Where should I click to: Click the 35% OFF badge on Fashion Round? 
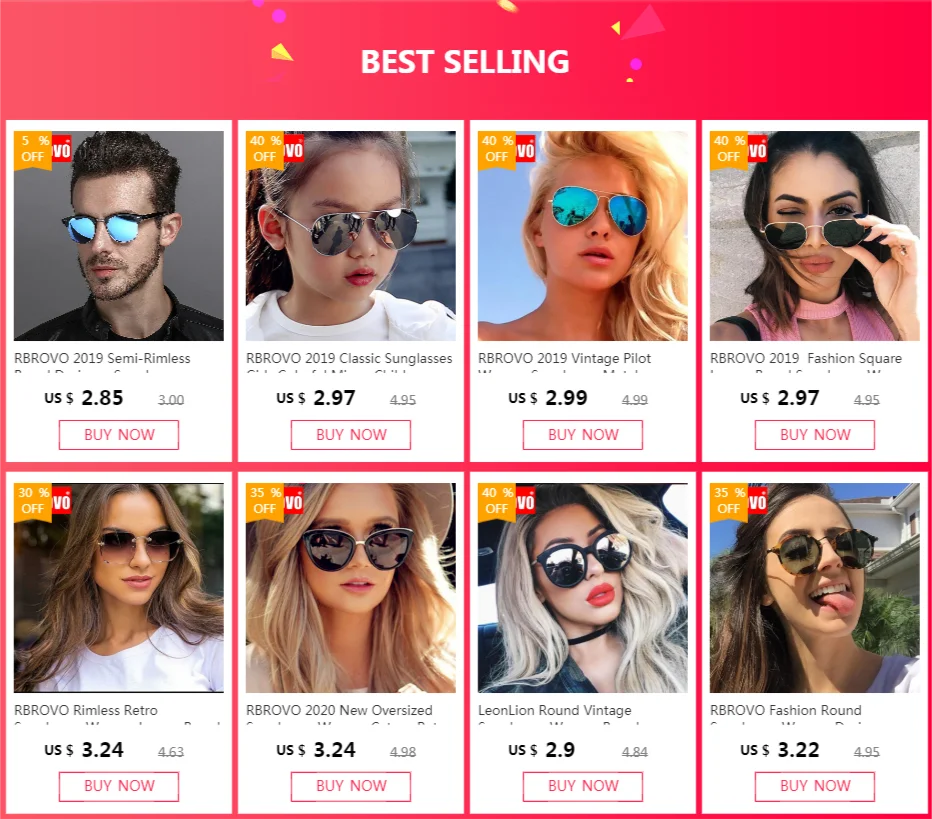click(729, 502)
